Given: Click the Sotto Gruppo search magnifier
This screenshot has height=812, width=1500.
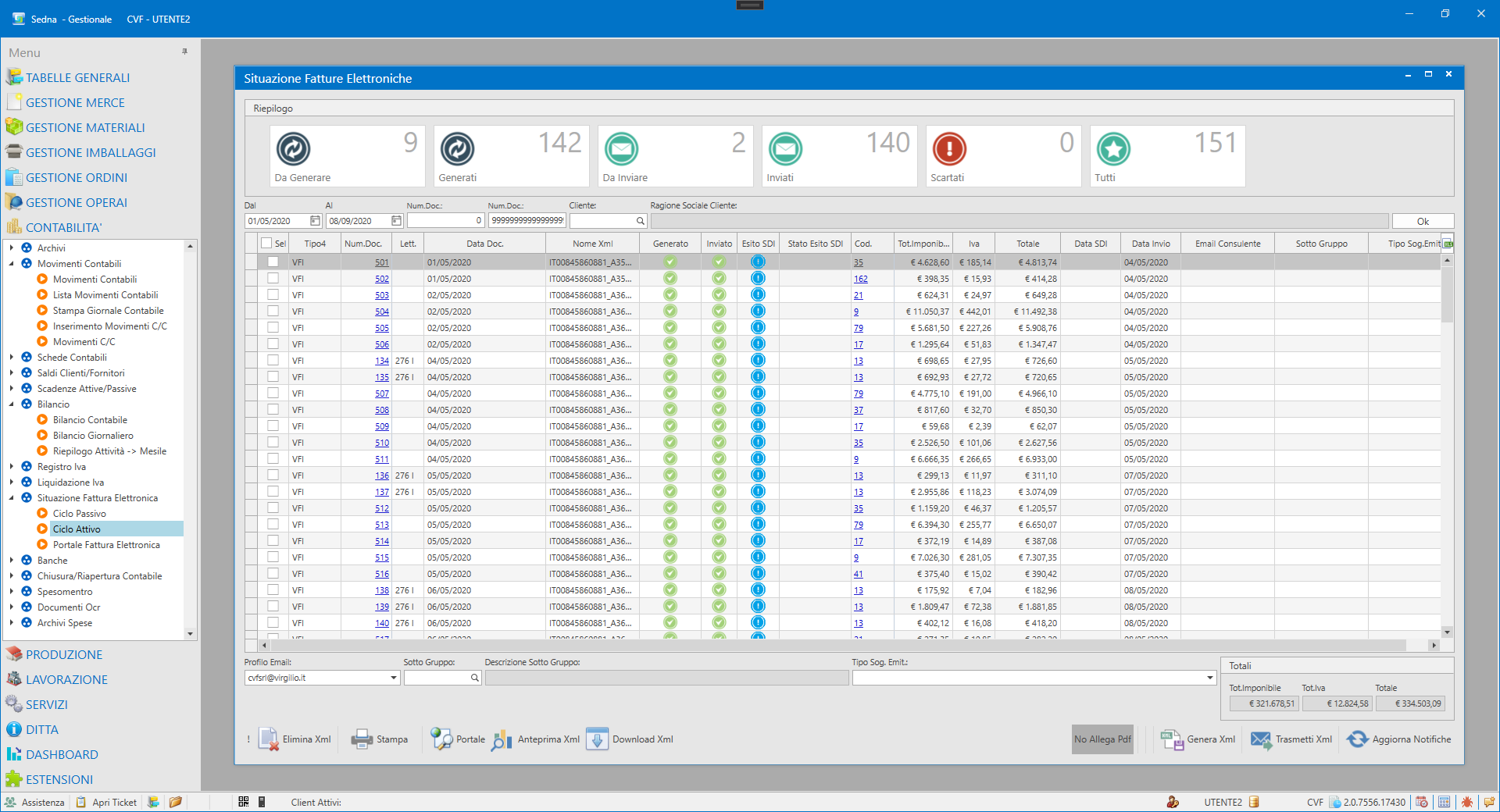Looking at the screenshot, I should coord(474,678).
